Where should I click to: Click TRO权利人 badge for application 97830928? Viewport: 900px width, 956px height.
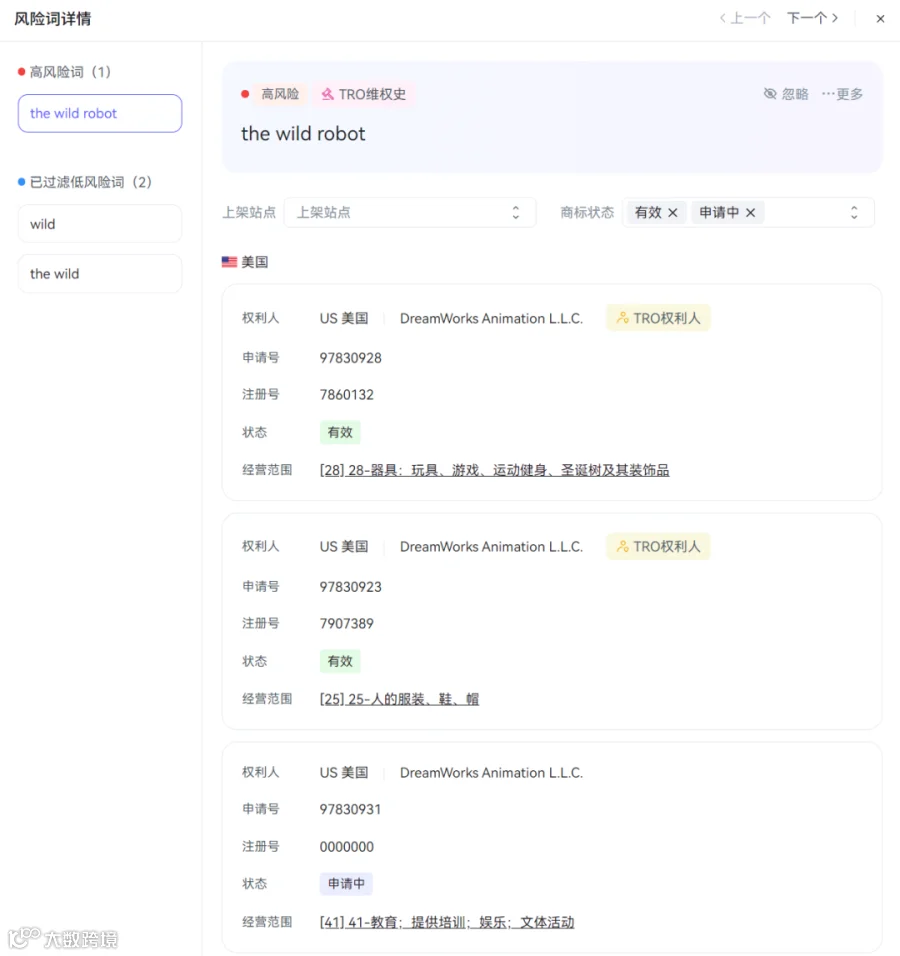click(659, 318)
